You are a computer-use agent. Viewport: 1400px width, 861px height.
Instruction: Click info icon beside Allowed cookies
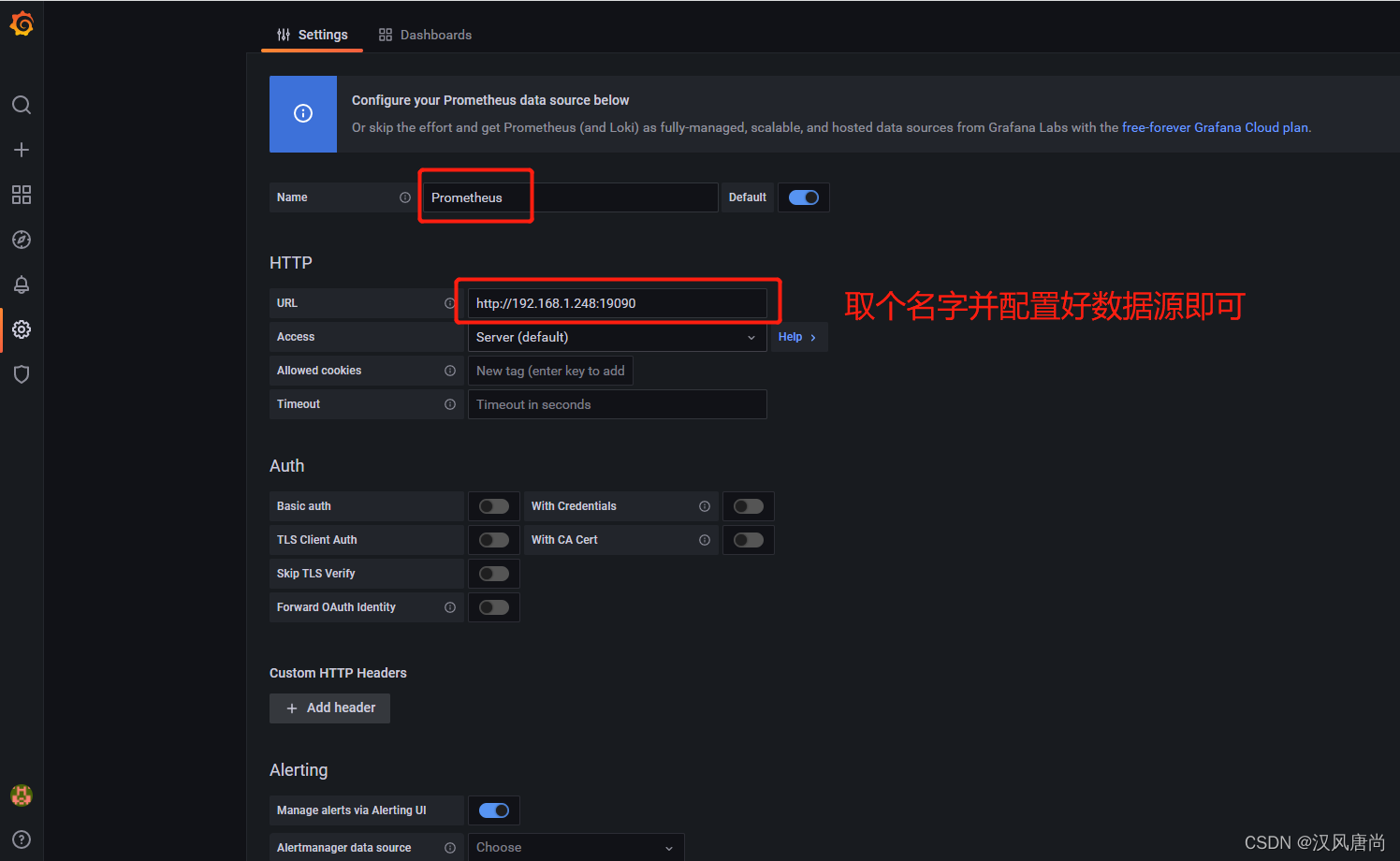(450, 371)
